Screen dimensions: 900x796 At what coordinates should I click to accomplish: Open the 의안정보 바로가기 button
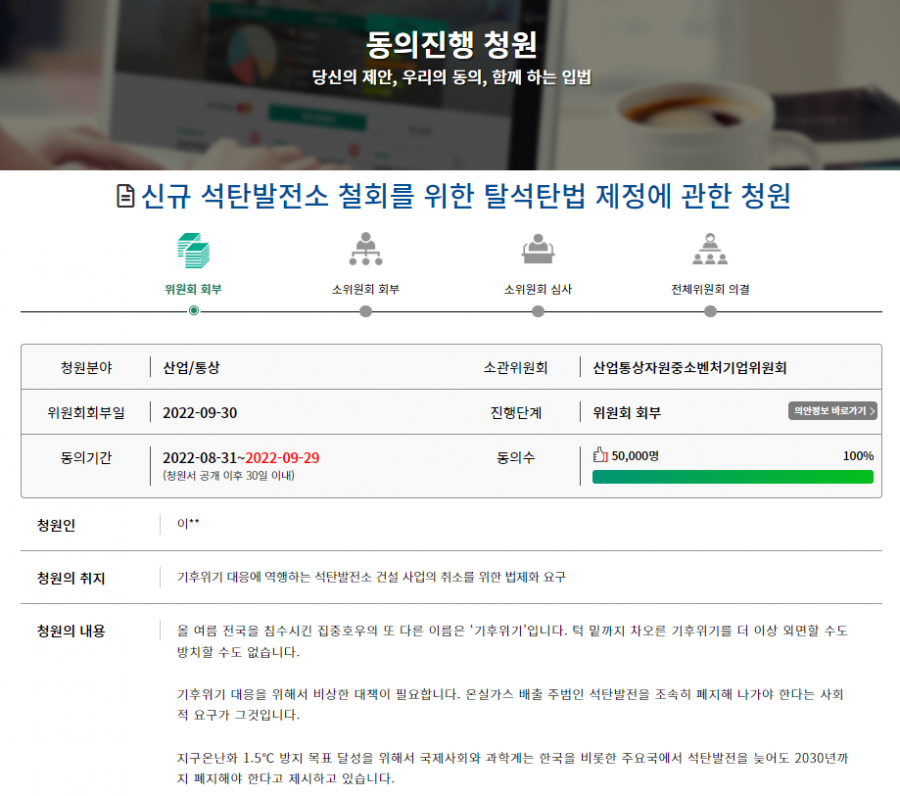832,411
